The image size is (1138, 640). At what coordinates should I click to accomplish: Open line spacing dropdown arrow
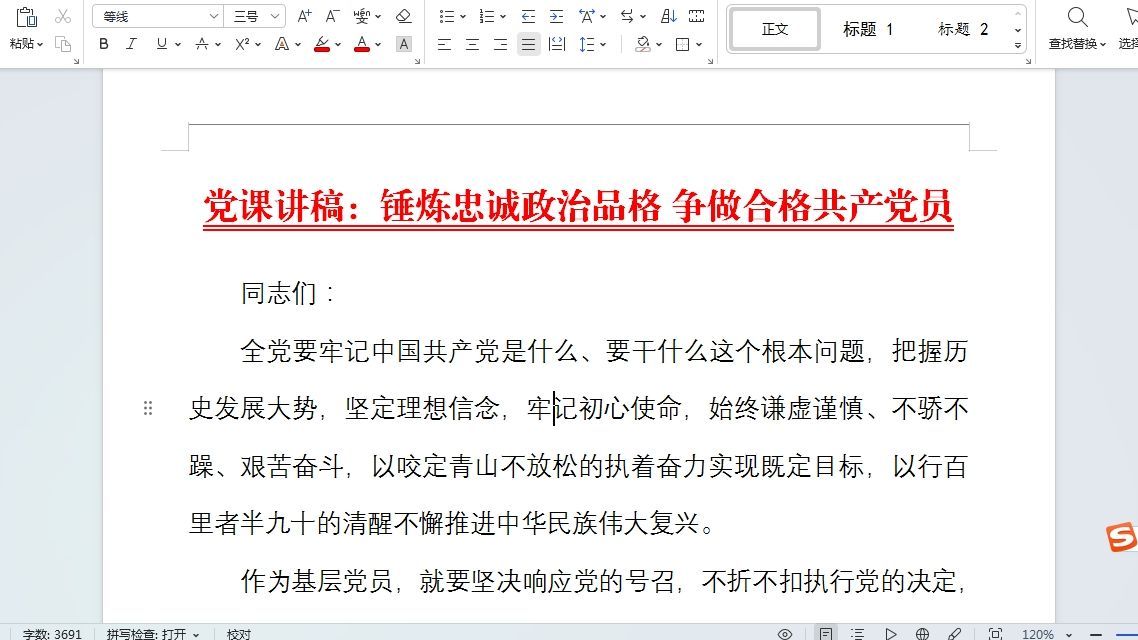point(603,45)
